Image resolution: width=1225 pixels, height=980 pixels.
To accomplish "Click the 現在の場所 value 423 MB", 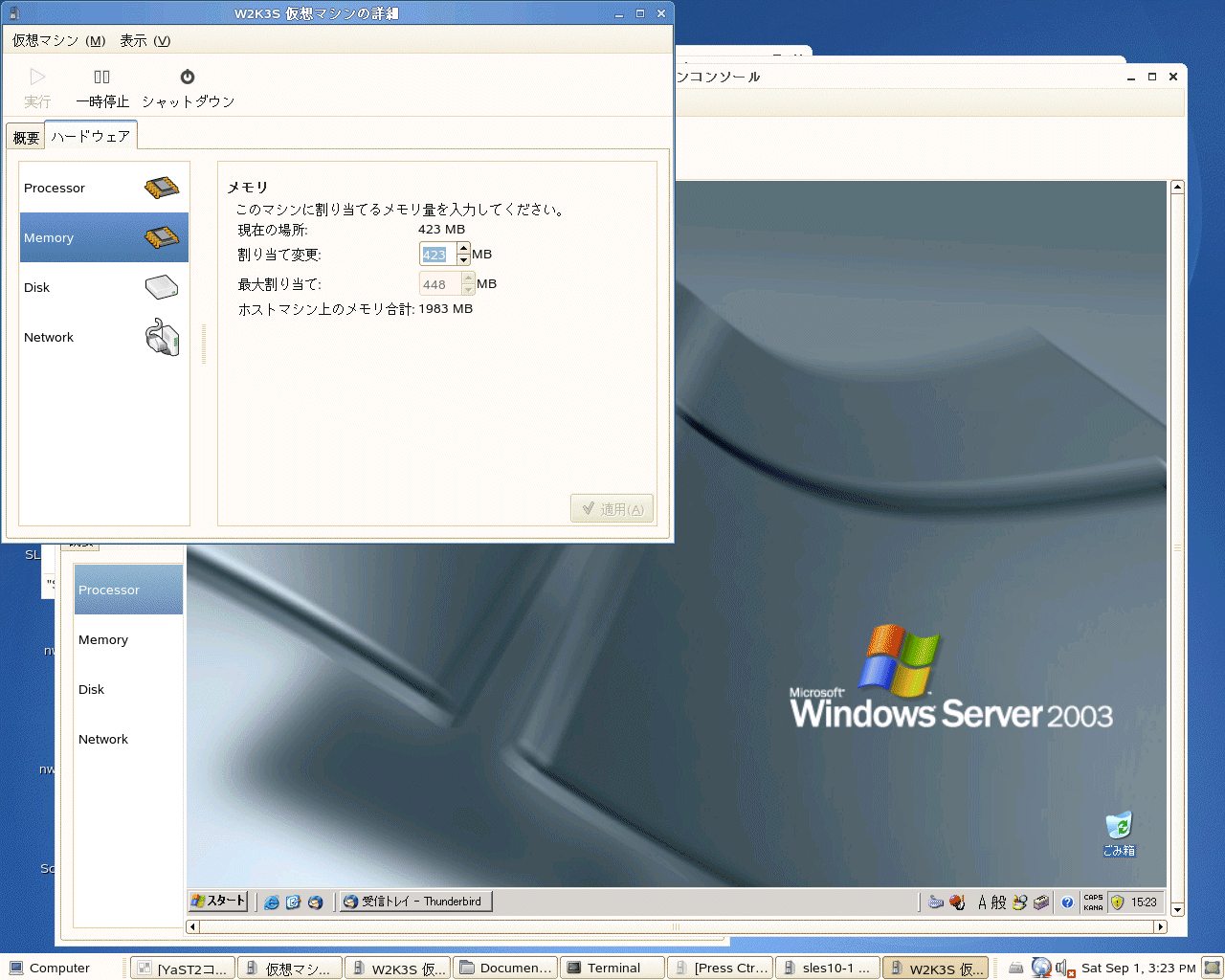I will click(x=441, y=230).
